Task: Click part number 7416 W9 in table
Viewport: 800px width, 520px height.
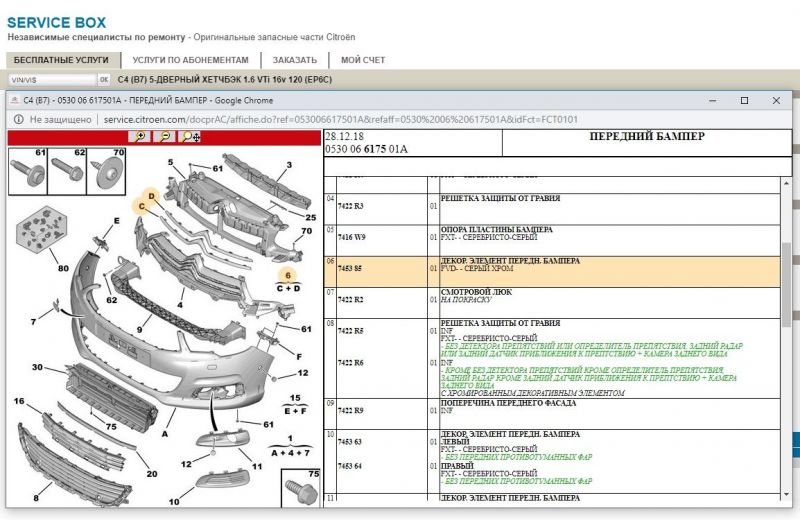Action: pyautogui.click(x=350, y=238)
